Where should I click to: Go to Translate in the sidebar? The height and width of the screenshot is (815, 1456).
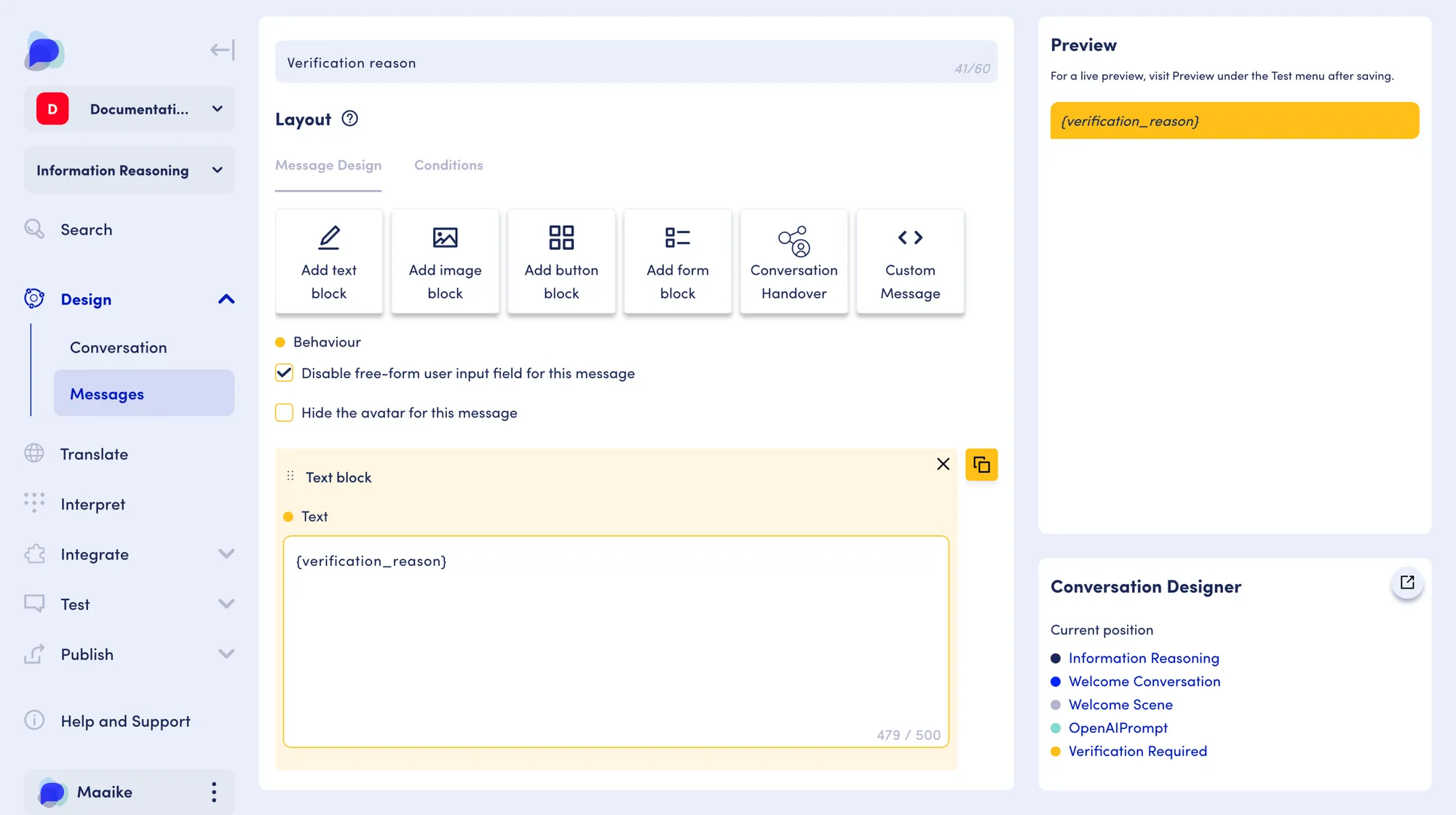94,454
